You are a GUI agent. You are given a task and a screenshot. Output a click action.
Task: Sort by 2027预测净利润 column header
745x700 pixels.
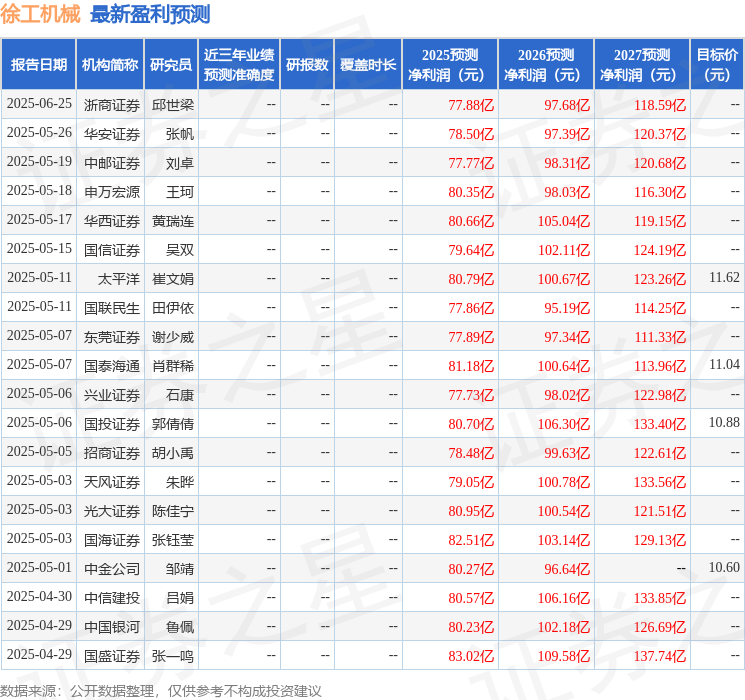(x=641, y=65)
